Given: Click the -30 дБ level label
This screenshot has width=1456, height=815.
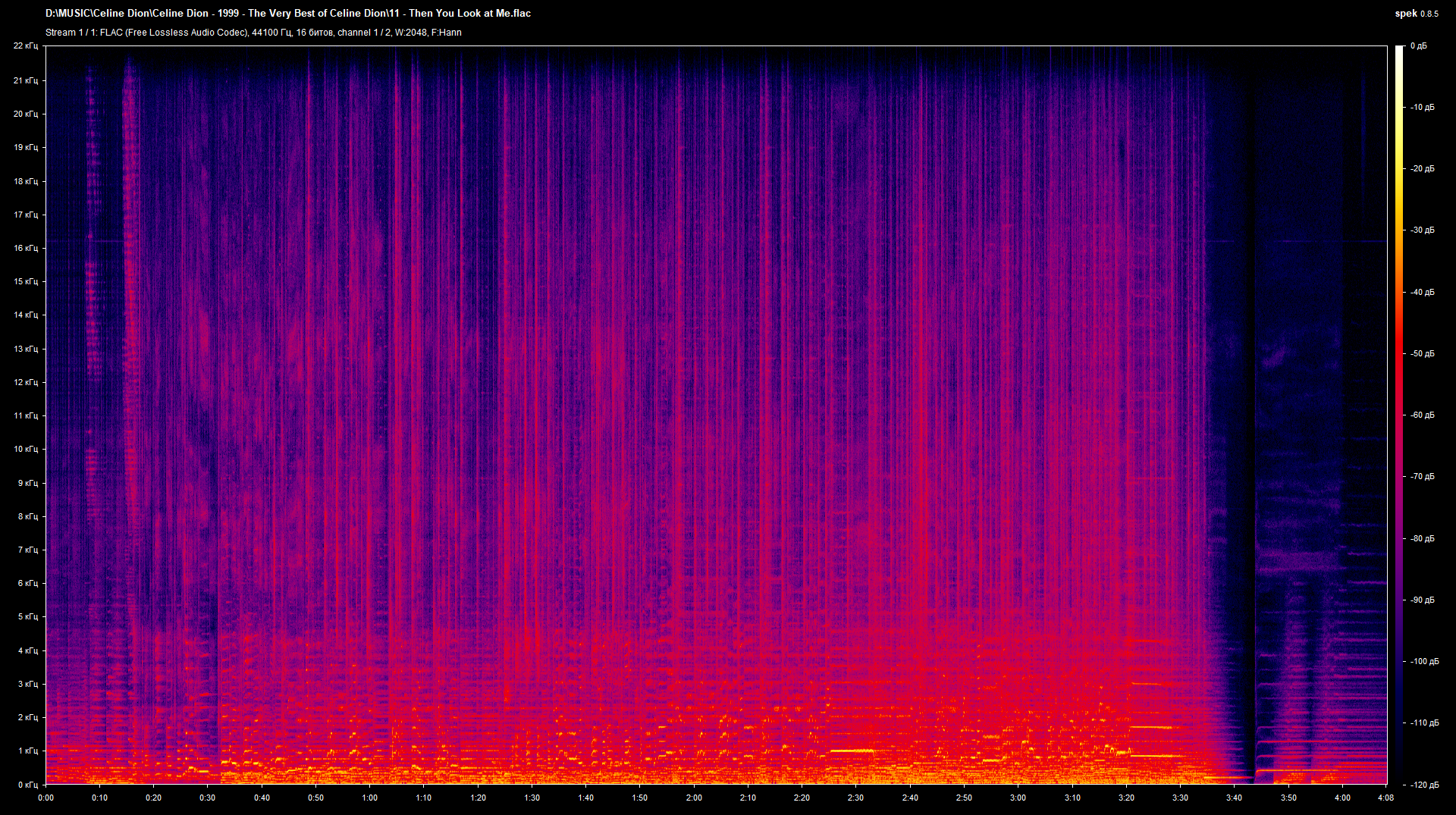Looking at the screenshot, I should coord(1422,230).
